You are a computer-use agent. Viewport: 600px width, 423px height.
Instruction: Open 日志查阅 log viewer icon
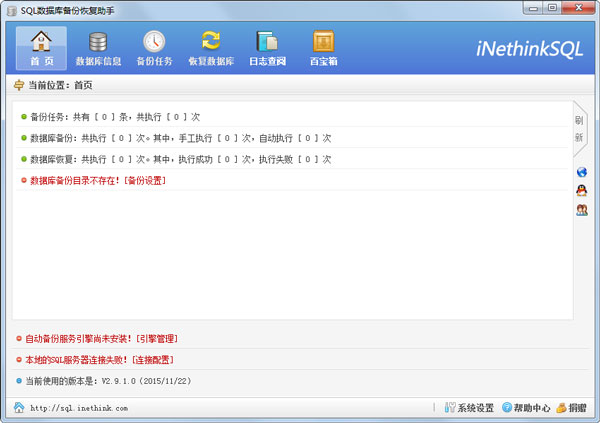tap(267, 48)
